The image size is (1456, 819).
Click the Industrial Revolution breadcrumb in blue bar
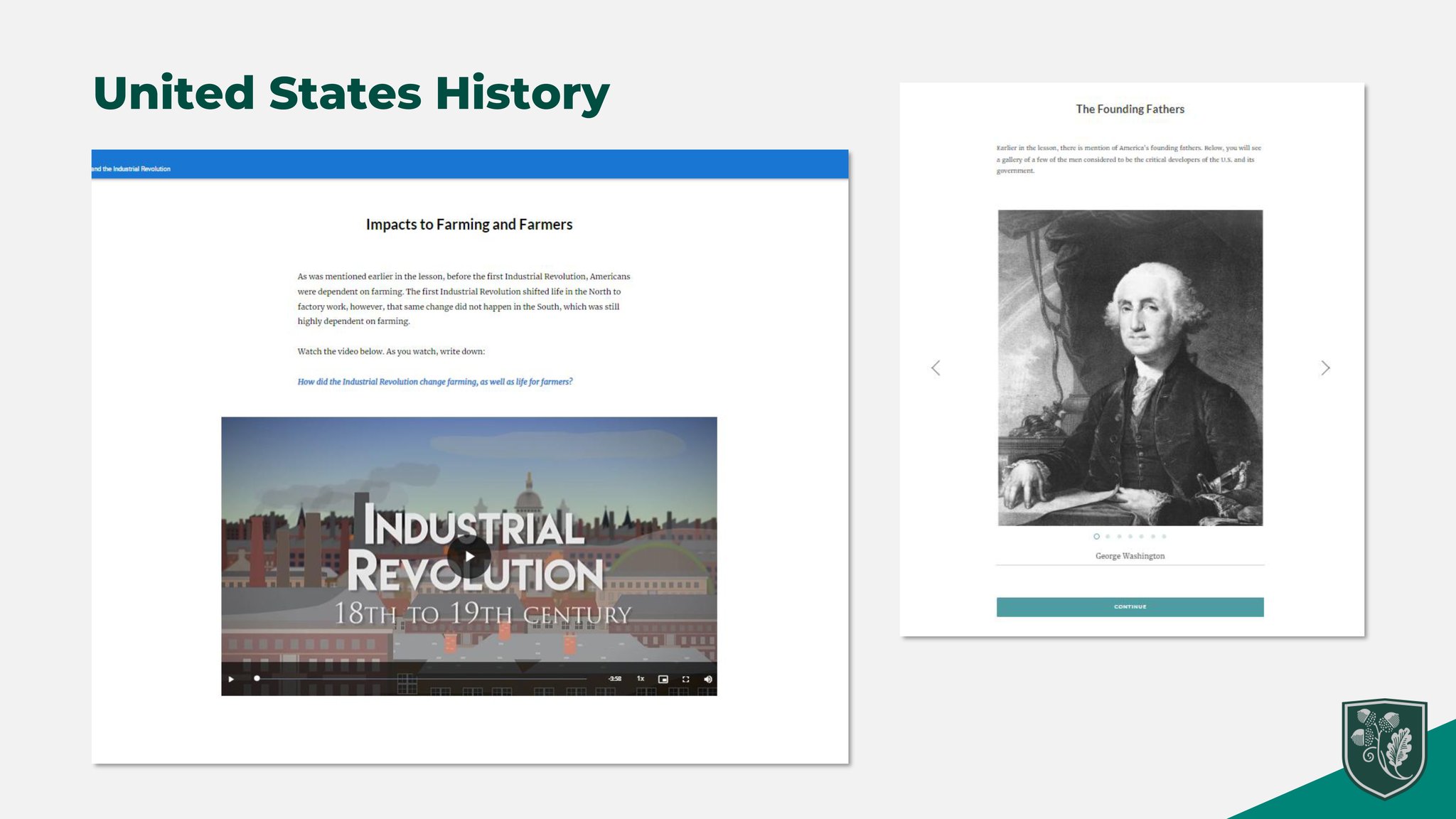[132, 168]
